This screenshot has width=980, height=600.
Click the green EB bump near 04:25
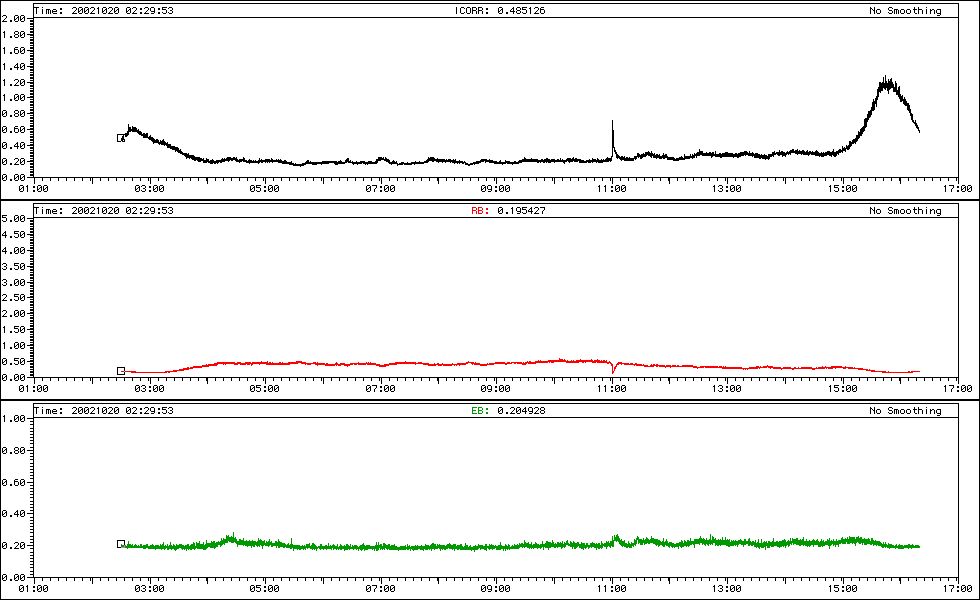232,538
